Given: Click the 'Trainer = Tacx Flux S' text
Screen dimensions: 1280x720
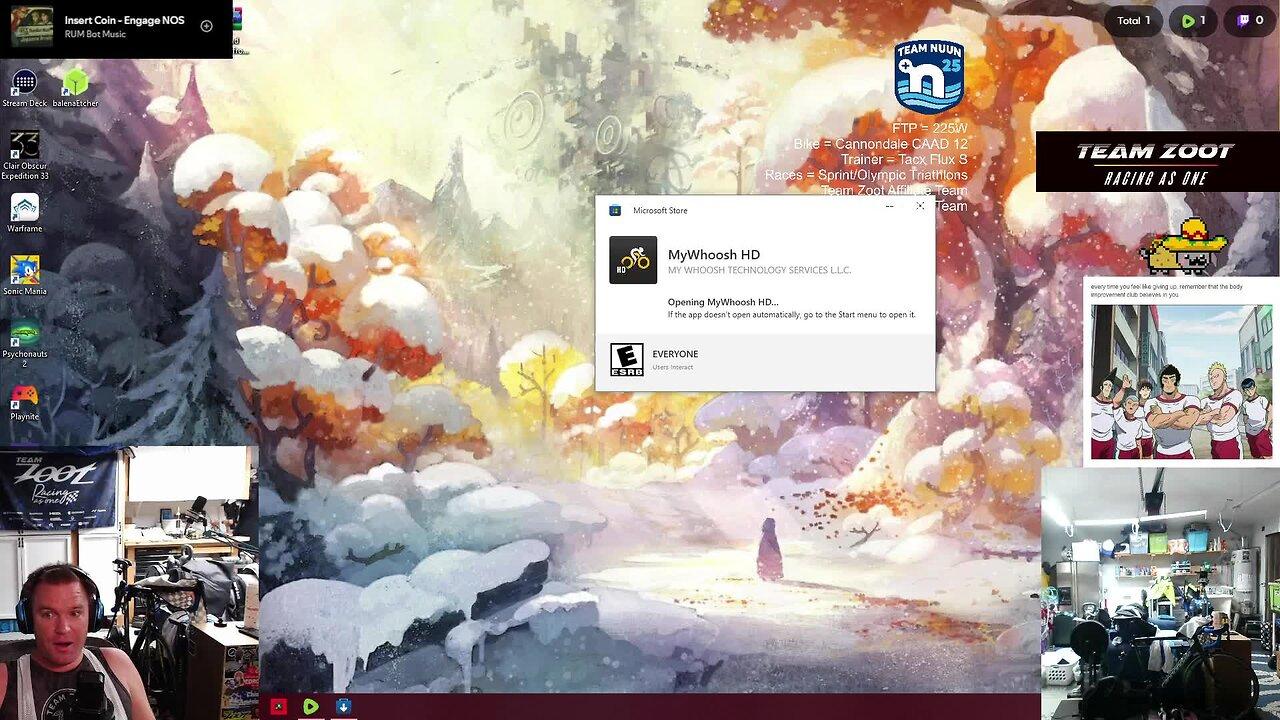Looking at the screenshot, I should [904, 160].
